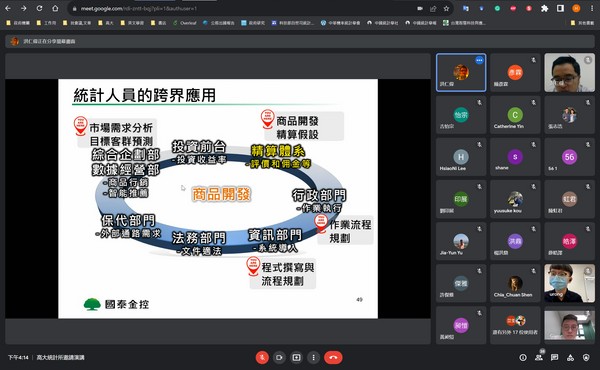Show the participants people panel
Screen dimensions: 600x370
pyautogui.click(x=539, y=357)
